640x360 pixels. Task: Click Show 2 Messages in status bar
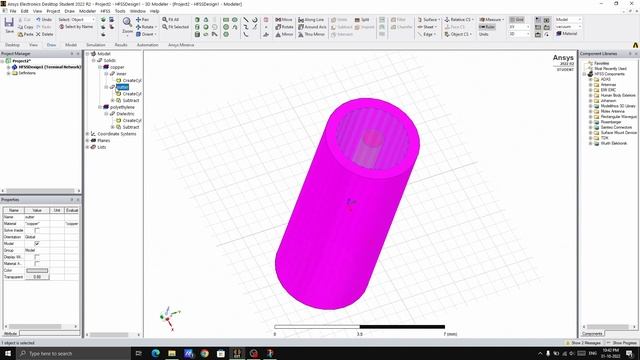pos(584,343)
